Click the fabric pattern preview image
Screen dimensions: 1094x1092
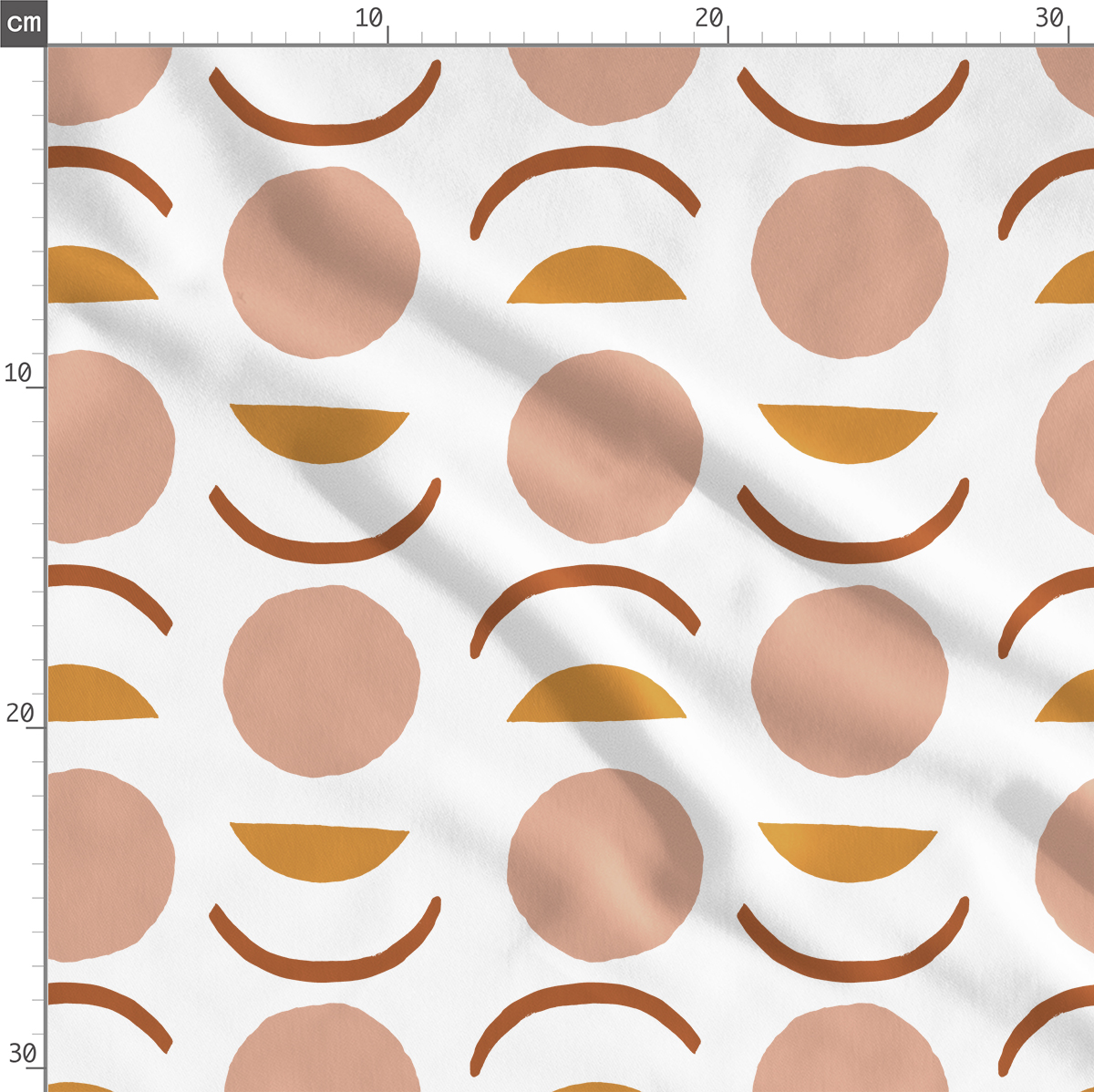click(x=571, y=569)
